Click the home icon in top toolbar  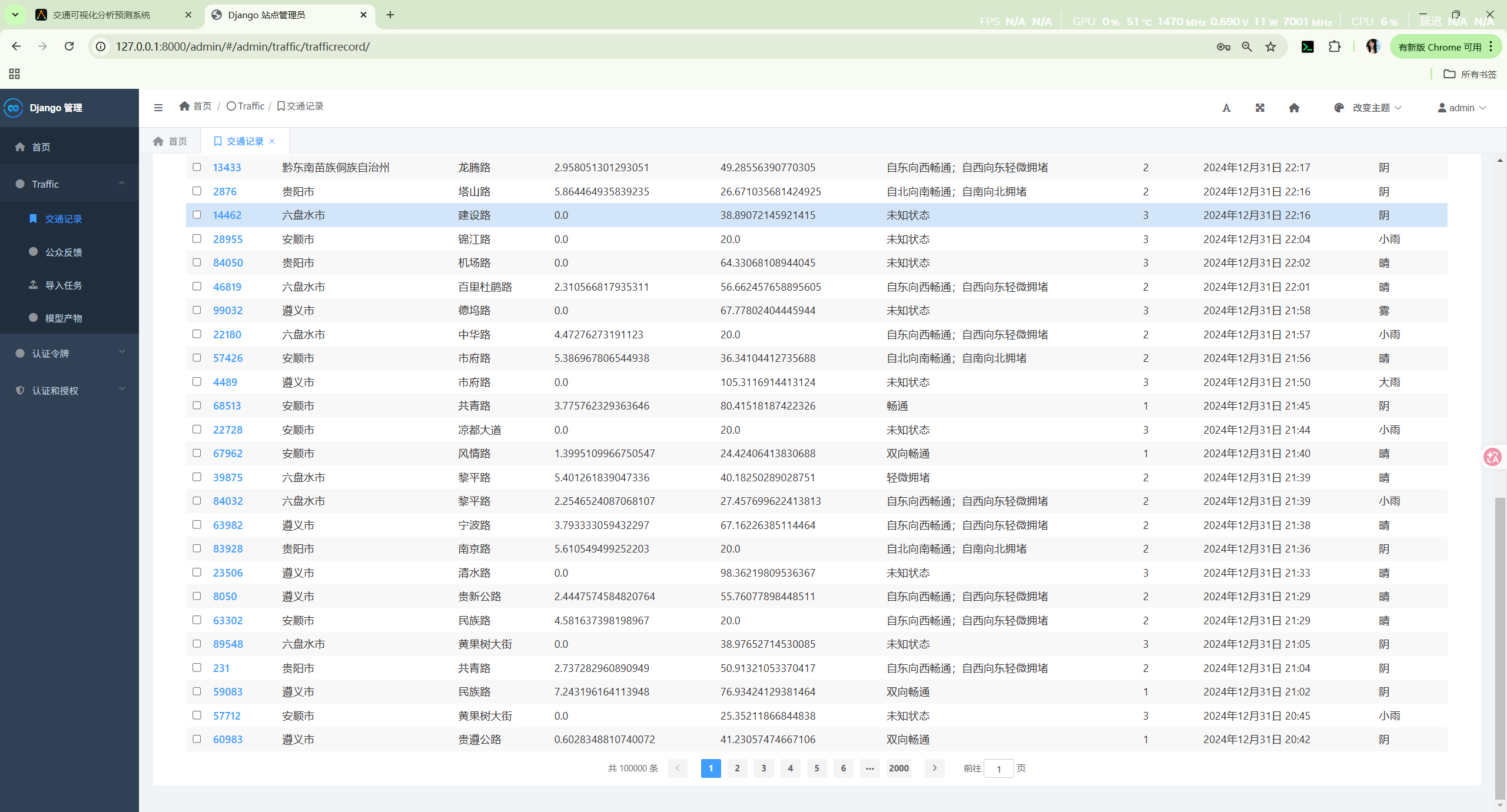point(1294,108)
